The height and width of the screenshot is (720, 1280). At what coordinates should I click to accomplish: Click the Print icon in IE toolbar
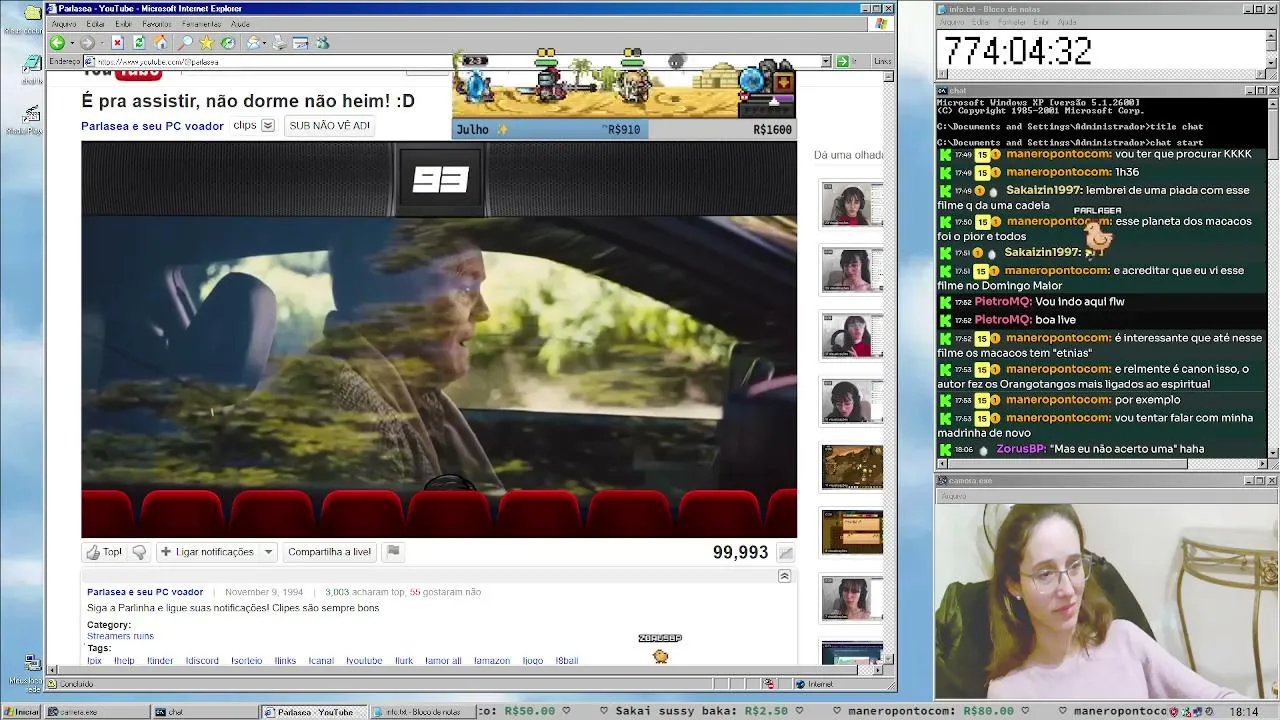(x=279, y=43)
